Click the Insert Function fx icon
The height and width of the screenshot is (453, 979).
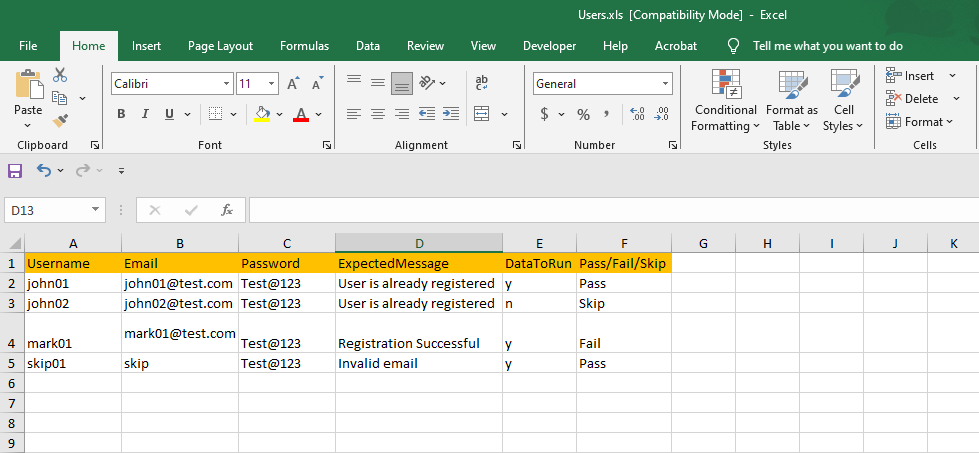pyautogui.click(x=227, y=210)
